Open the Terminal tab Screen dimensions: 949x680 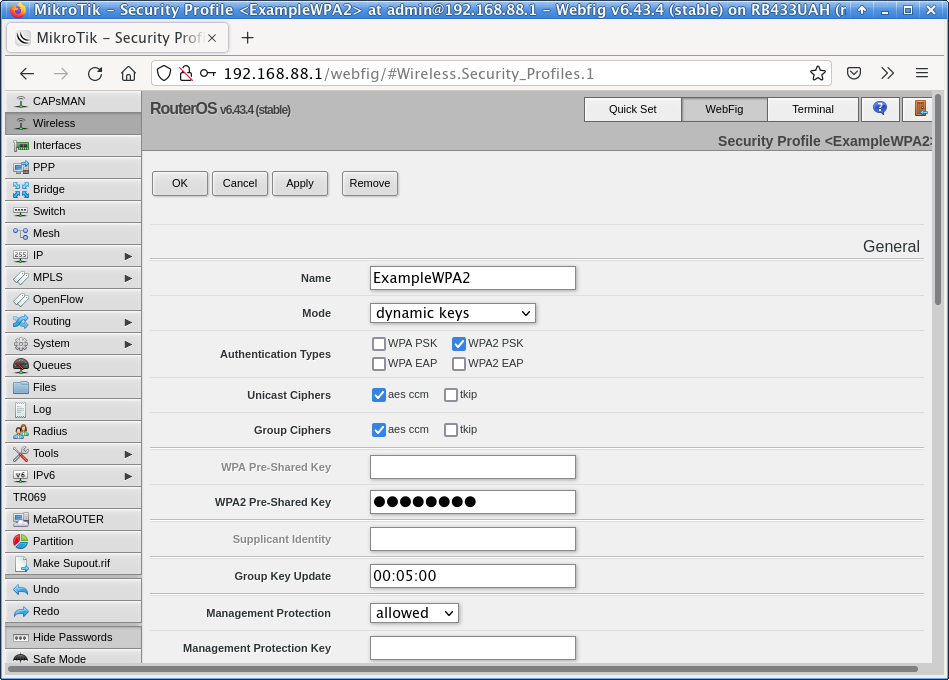point(812,109)
